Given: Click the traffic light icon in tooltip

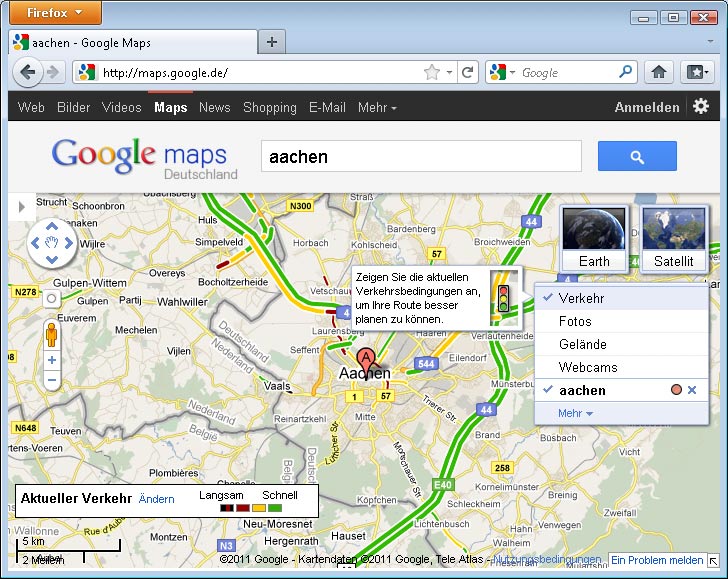Looking at the screenshot, I should (503, 298).
